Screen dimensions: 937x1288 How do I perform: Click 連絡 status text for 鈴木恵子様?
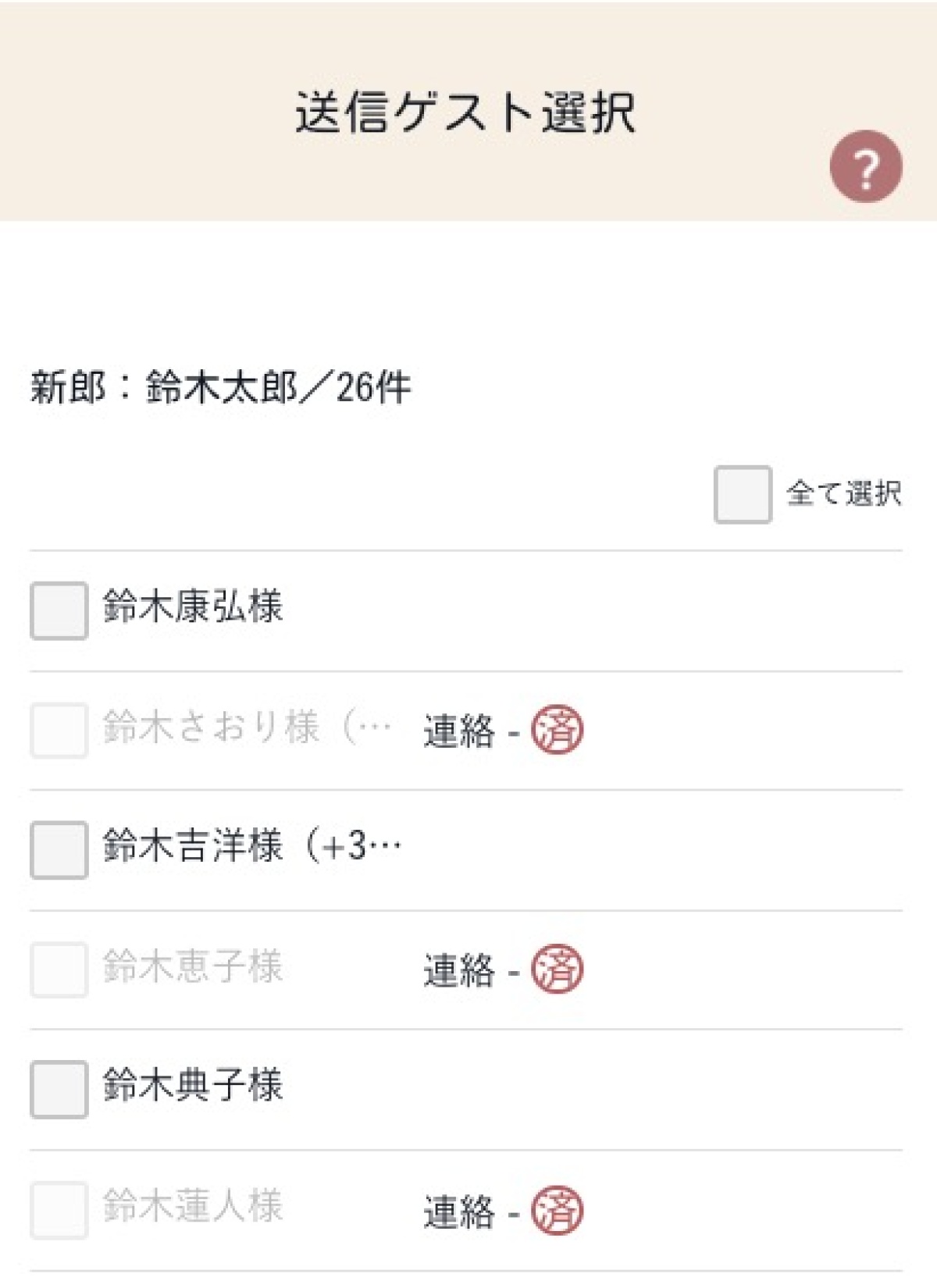coord(459,970)
